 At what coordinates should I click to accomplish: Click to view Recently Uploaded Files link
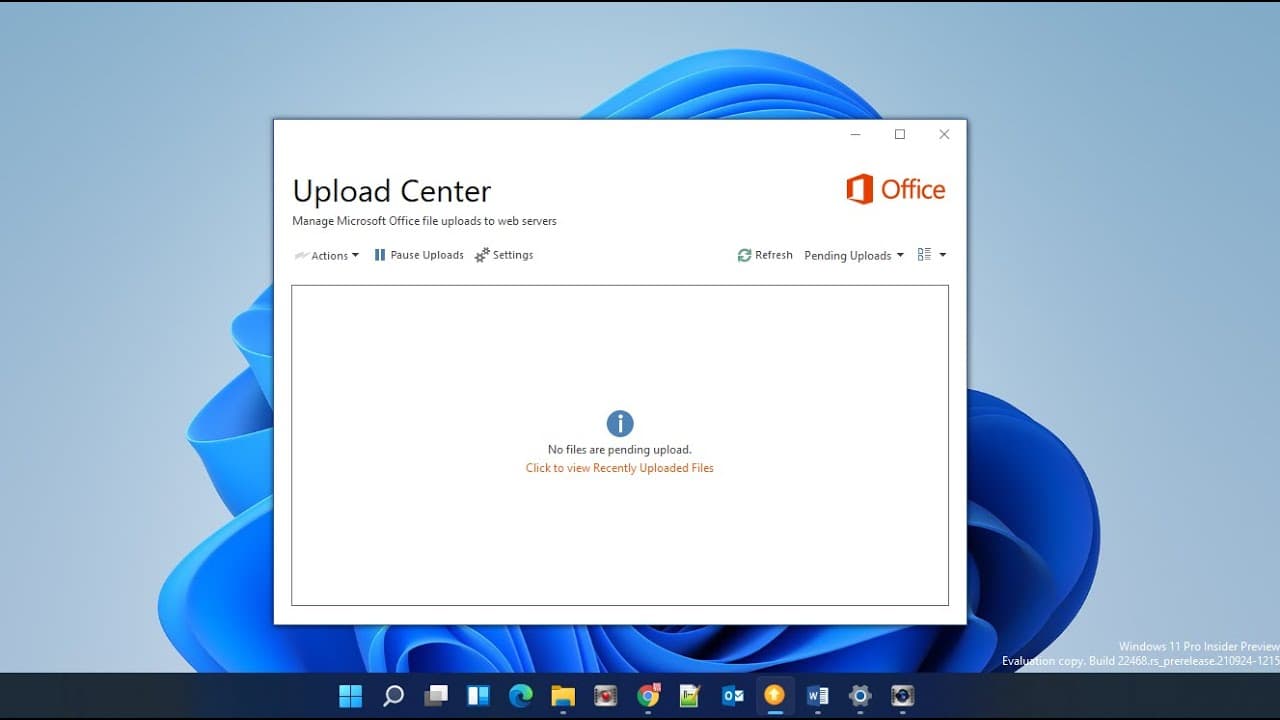[620, 468]
